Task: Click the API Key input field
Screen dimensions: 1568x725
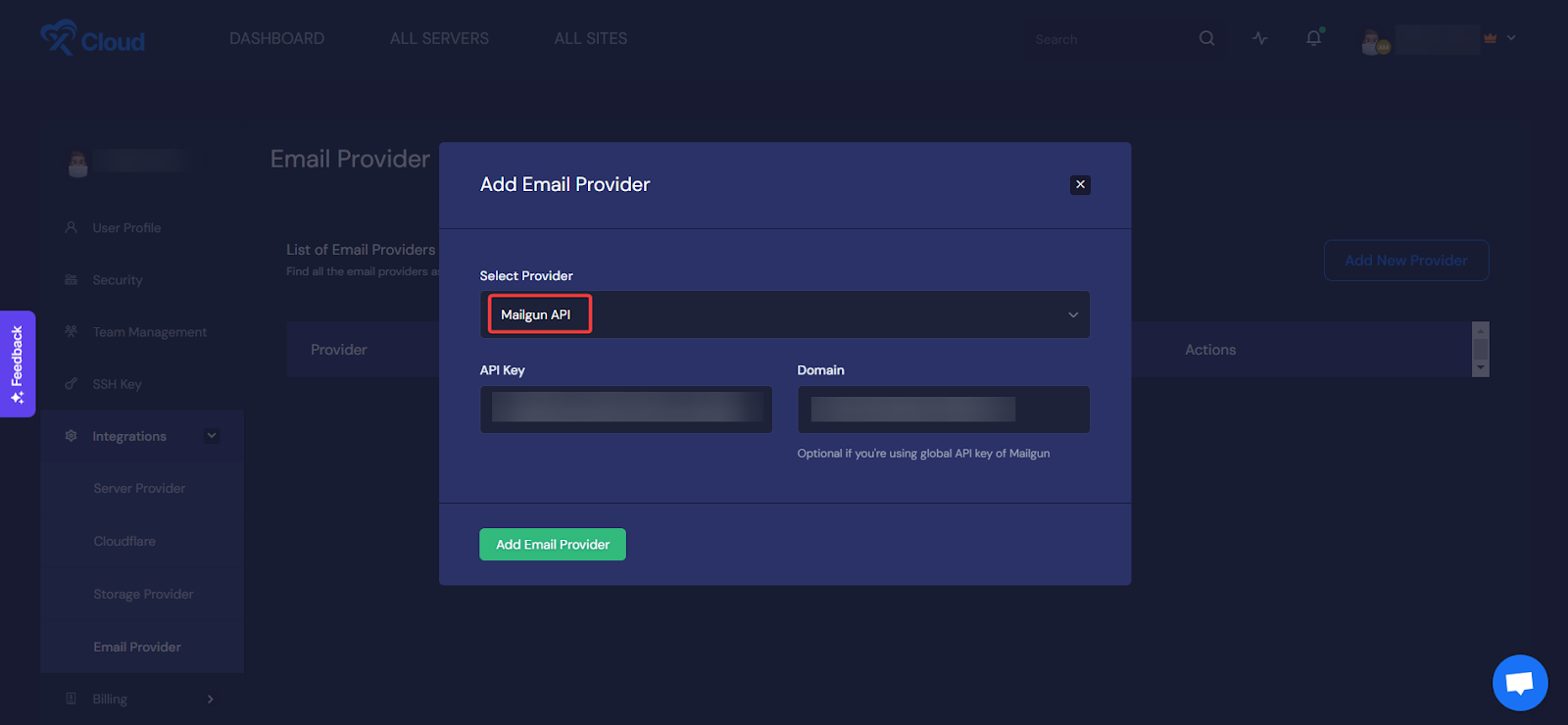Action: tap(625, 409)
